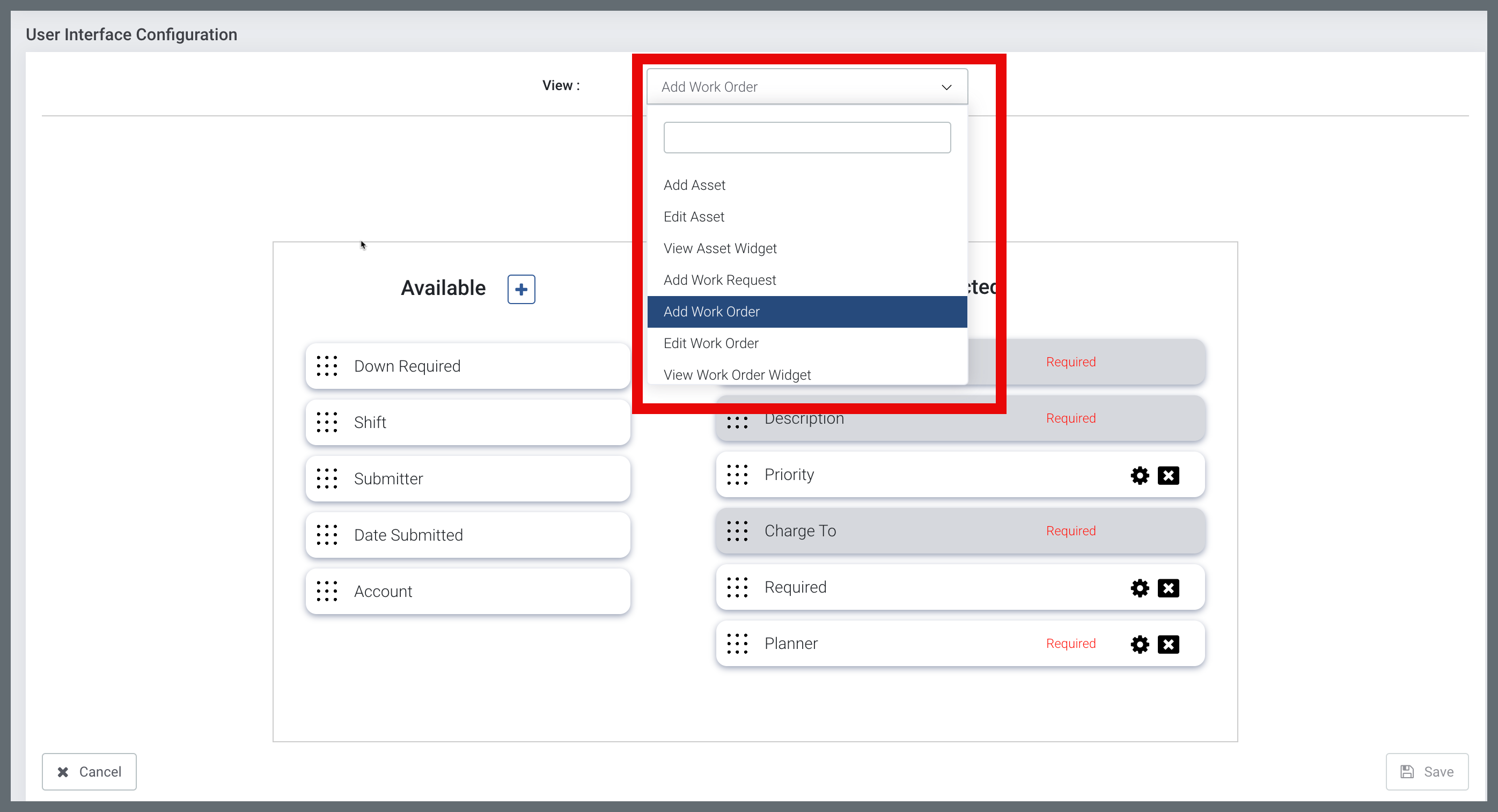Choose Edit Work Order from list

coord(710,343)
